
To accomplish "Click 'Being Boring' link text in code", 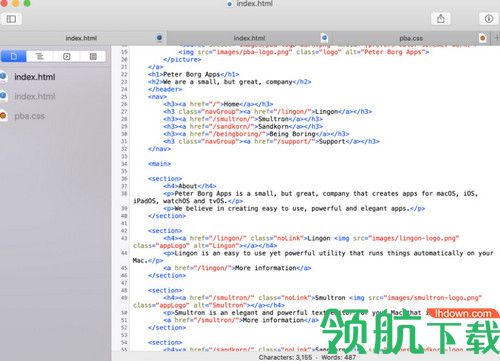I will [x=292, y=134].
